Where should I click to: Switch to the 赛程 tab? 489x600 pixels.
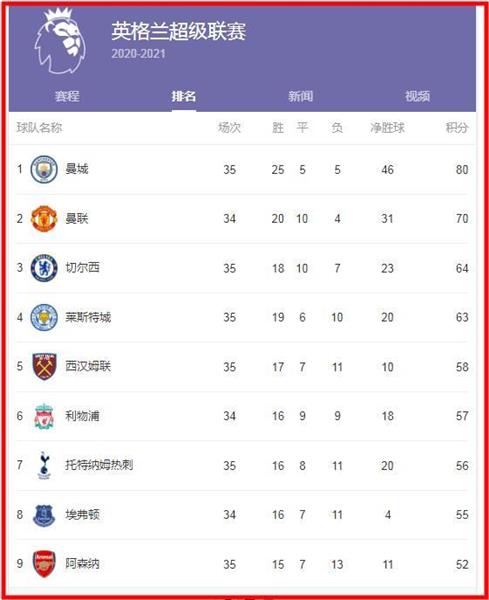pyautogui.click(x=67, y=96)
